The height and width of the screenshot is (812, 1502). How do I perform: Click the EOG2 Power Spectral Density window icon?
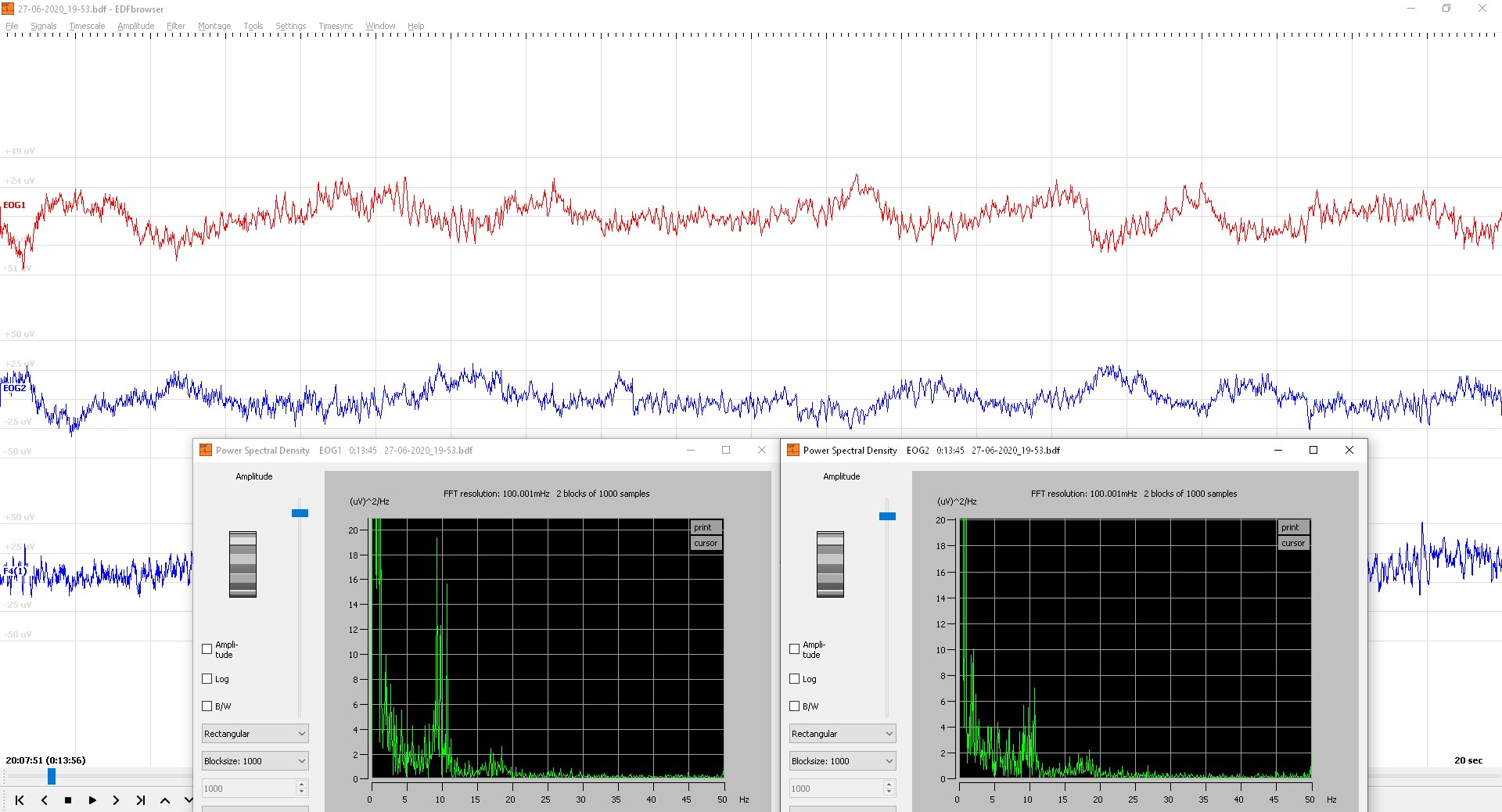point(793,450)
